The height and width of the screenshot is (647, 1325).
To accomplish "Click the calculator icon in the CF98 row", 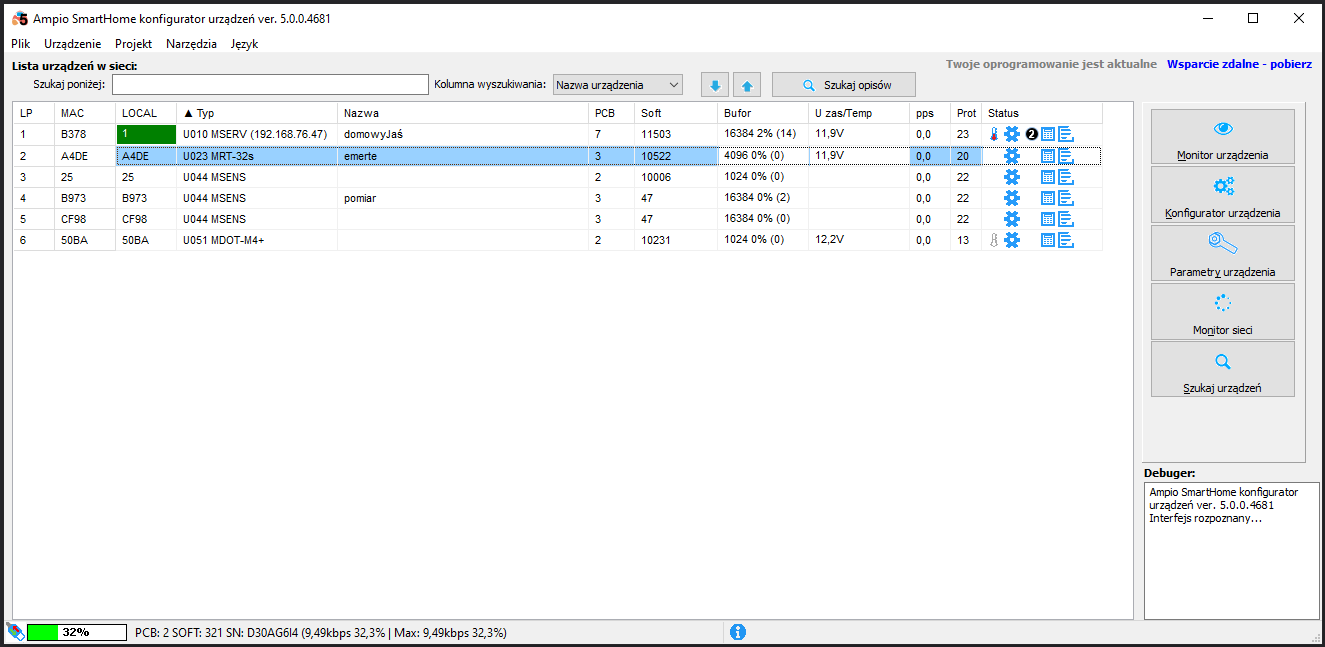I will [1048, 219].
